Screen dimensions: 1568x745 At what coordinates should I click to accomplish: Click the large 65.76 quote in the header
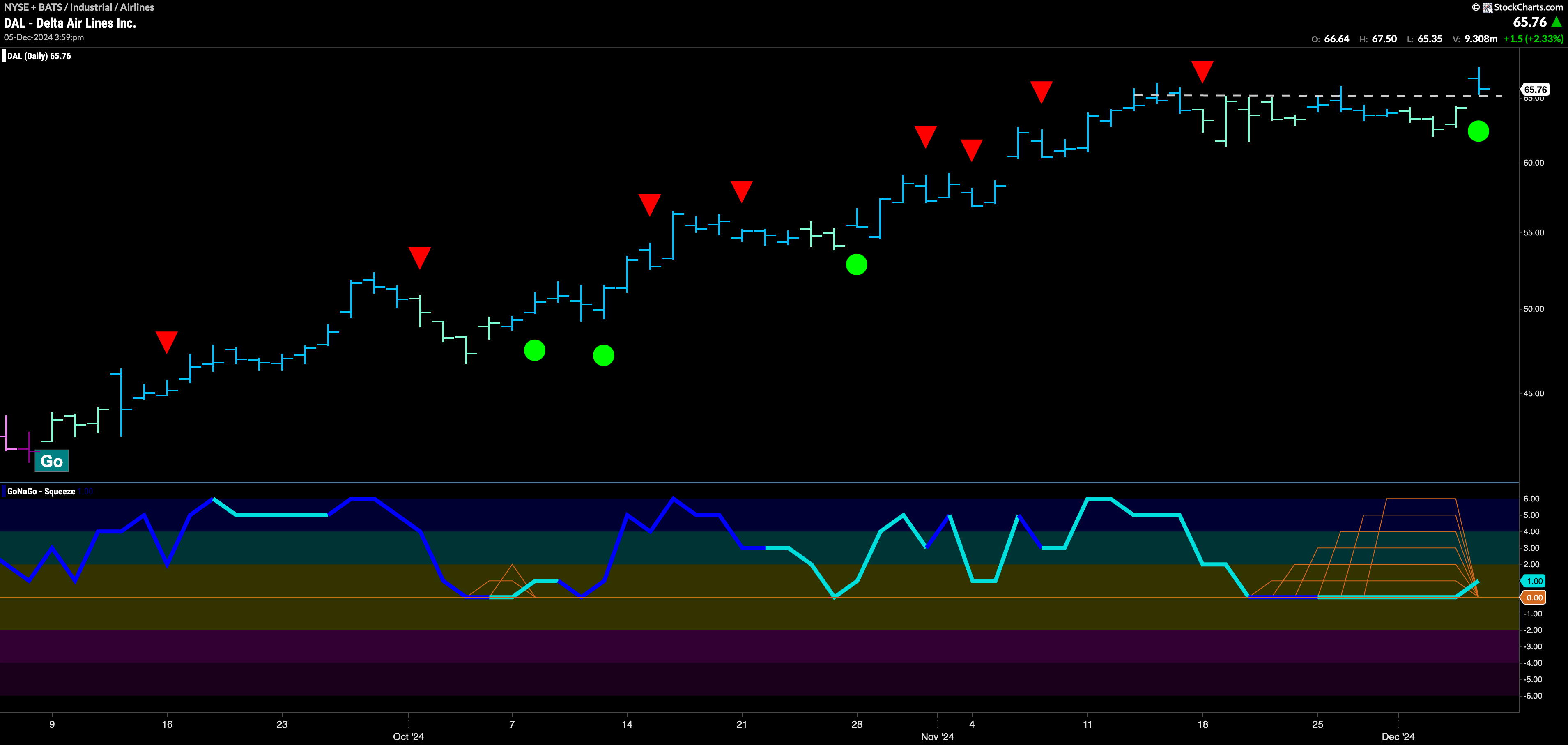(x=1530, y=22)
